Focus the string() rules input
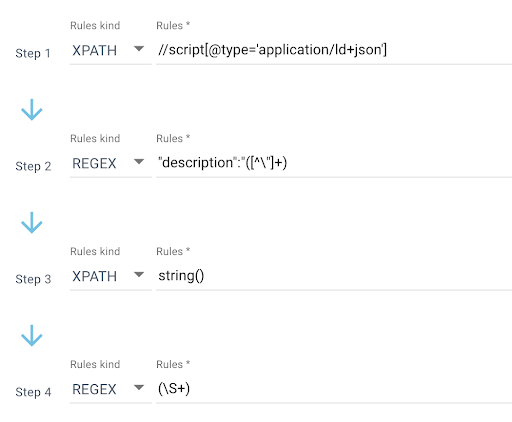The width and height of the screenshot is (512, 422). (x=334, y=276)
